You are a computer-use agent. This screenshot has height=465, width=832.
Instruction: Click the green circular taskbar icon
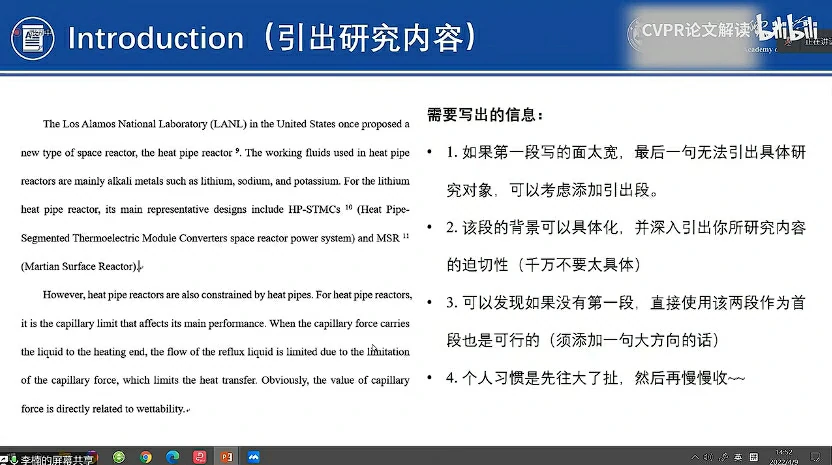tap(119, 457)
